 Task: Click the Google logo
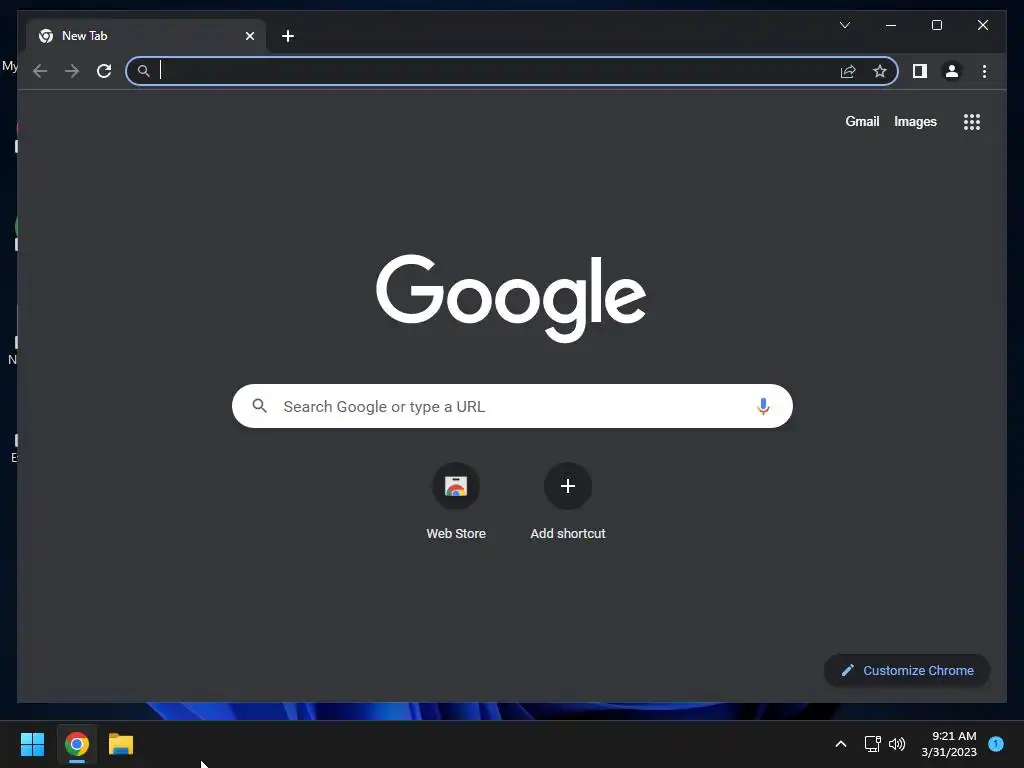point(511,298)
